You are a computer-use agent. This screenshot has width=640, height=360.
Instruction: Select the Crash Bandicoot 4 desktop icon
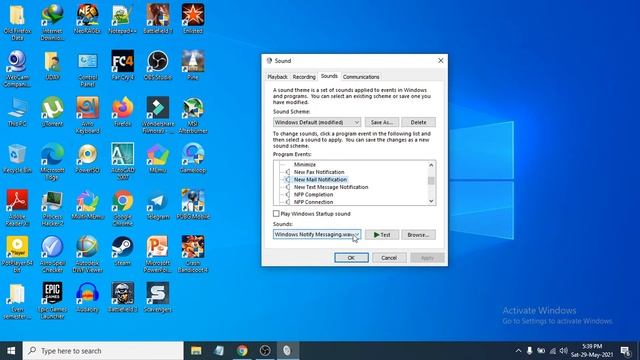coord(193,254)
